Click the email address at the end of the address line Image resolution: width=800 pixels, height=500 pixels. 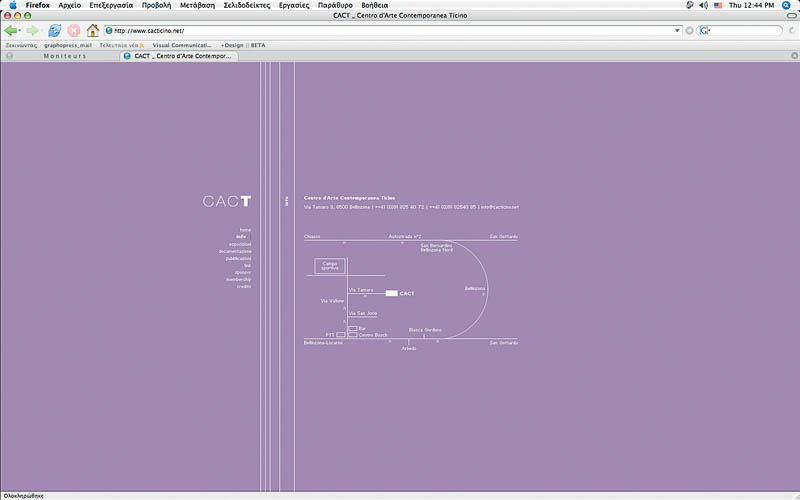(x=500, y=207)
